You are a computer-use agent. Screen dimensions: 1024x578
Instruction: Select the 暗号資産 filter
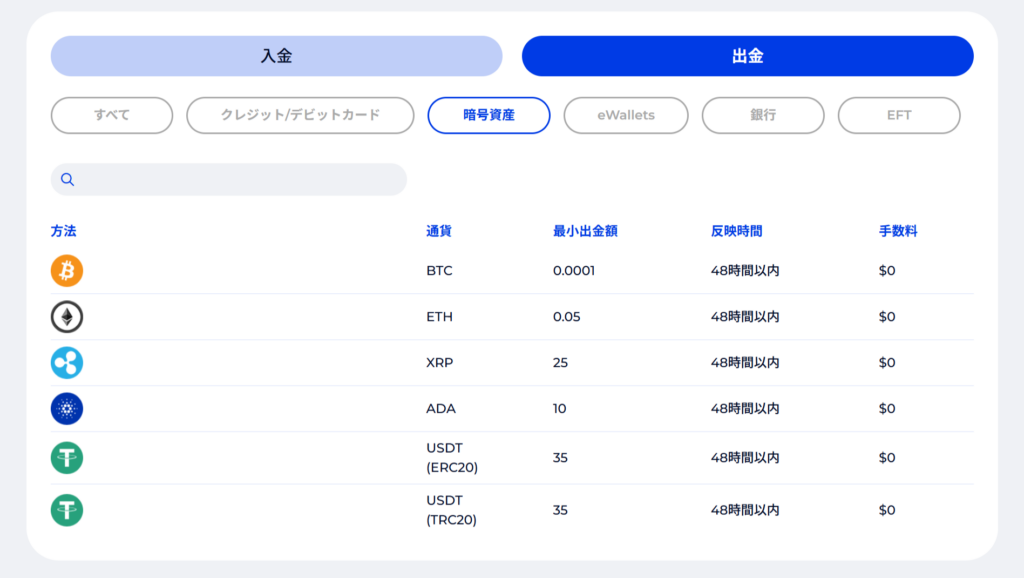(489, 115)
